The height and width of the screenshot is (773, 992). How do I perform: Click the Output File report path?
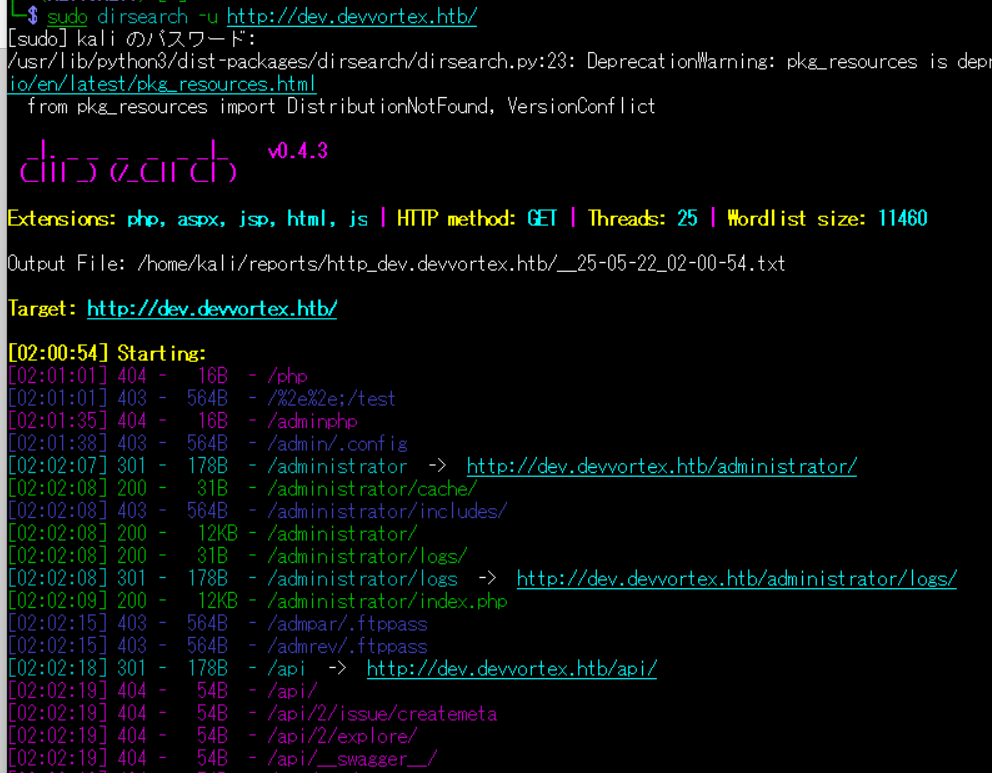(x=460, y=264)
